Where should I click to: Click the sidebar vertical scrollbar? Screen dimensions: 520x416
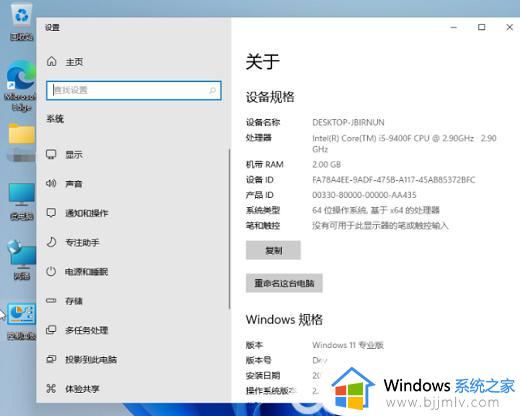[x=230, y=229]
